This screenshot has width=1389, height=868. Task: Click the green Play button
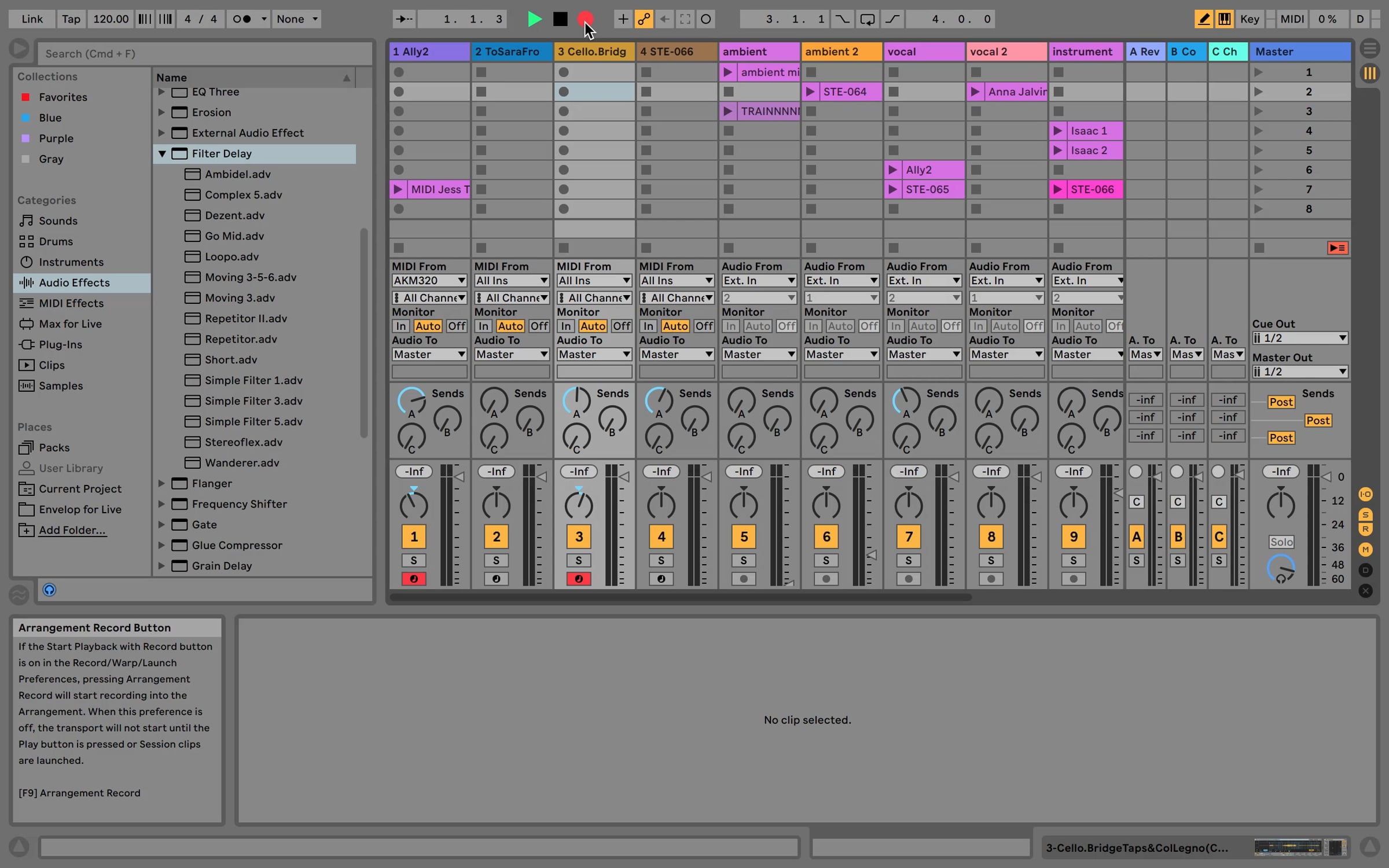tap(534, 19)
